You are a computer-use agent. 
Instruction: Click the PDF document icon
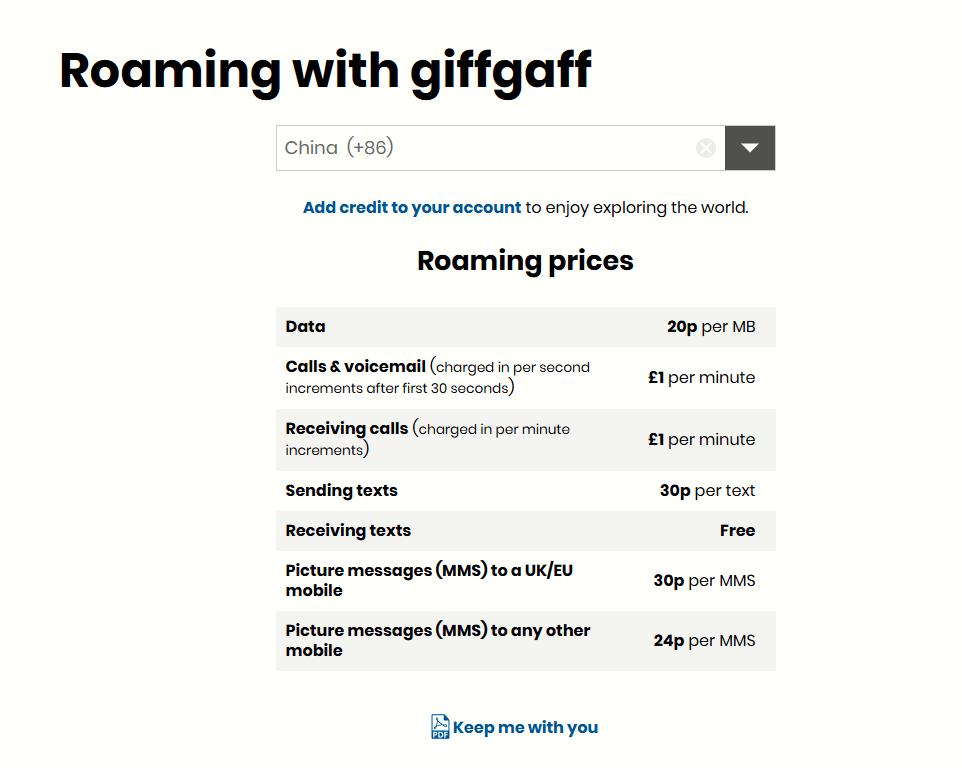(x=440, y=727)
